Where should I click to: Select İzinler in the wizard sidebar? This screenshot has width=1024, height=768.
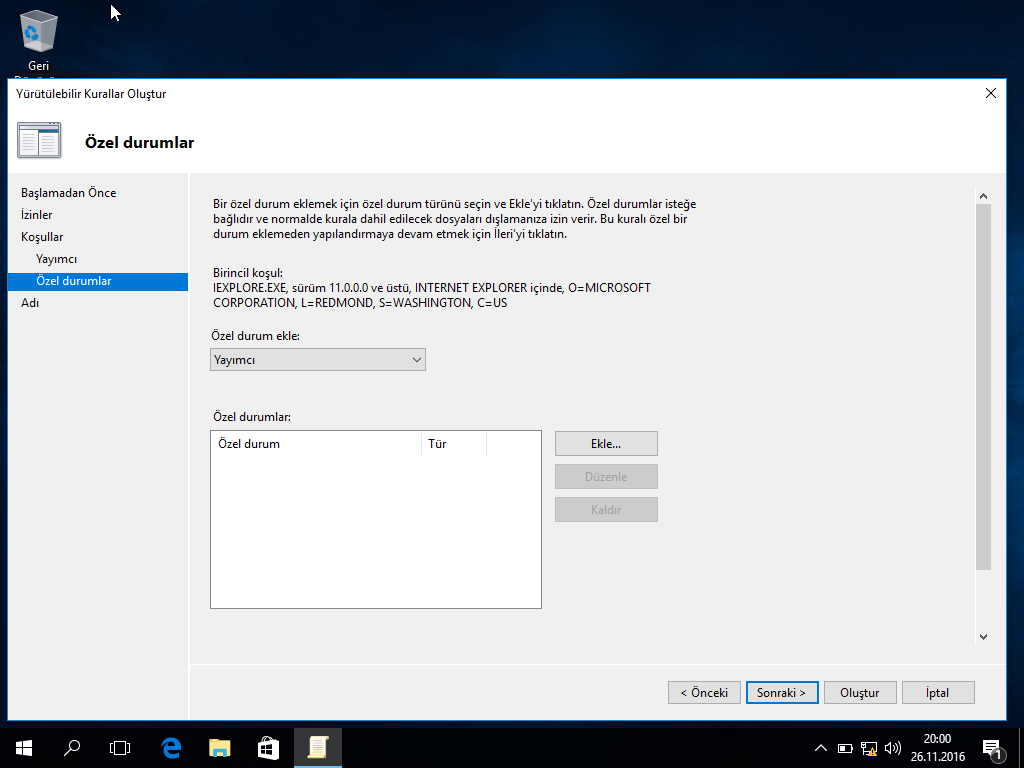[x=37, y=215]
